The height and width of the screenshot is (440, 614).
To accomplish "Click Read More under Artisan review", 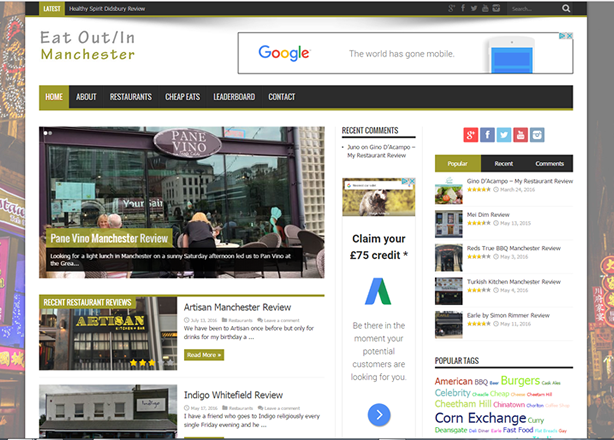I will 204,355.
